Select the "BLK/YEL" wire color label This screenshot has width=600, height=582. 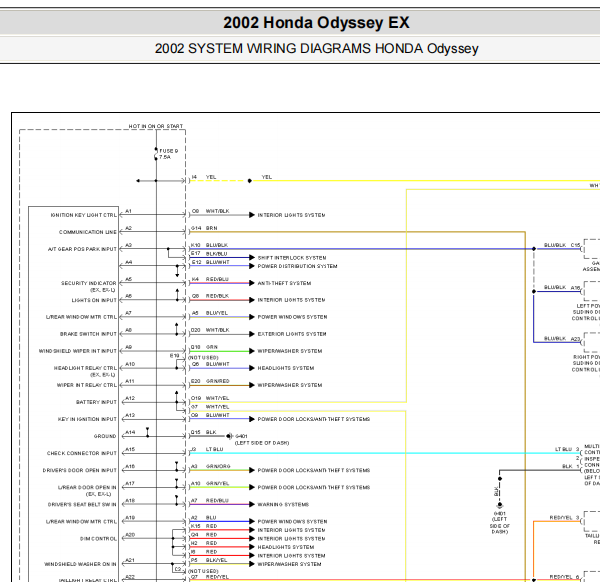(217, 560)
